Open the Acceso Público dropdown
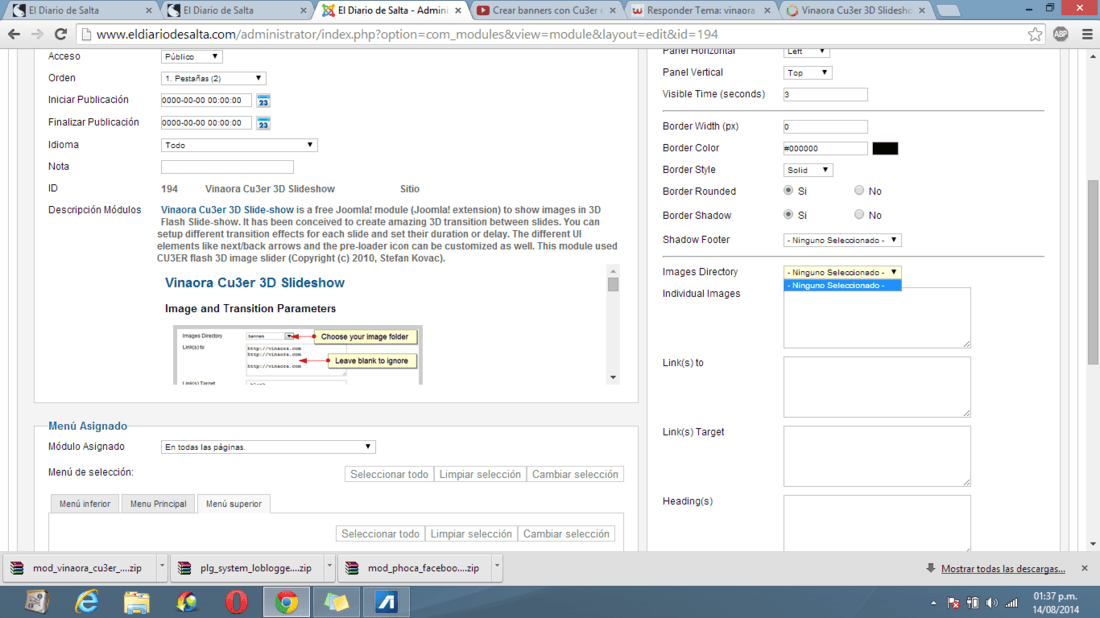Image resolution: width=1100 pixels, height=618 pixels. tap(192, 56)
